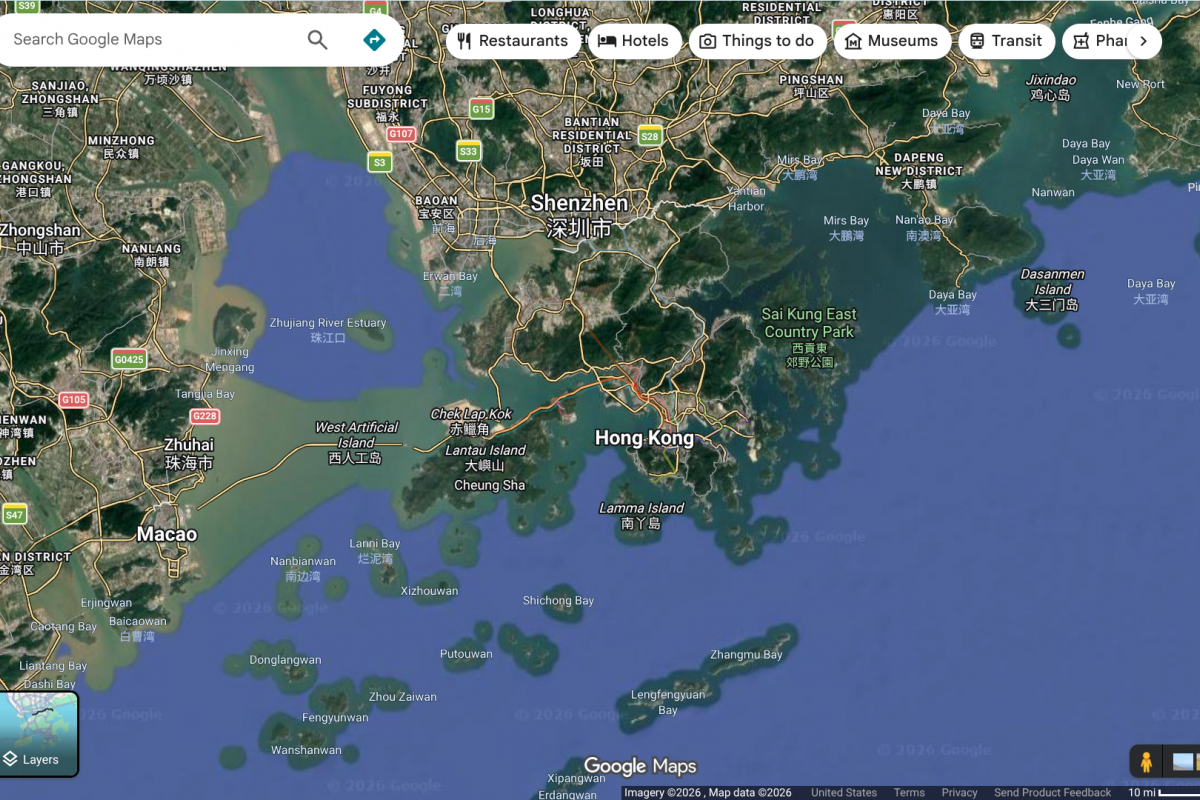Expand more category chips with the right chevron
The height and width of the screenshot is (800, 1200).
[x=1143, y=41]
